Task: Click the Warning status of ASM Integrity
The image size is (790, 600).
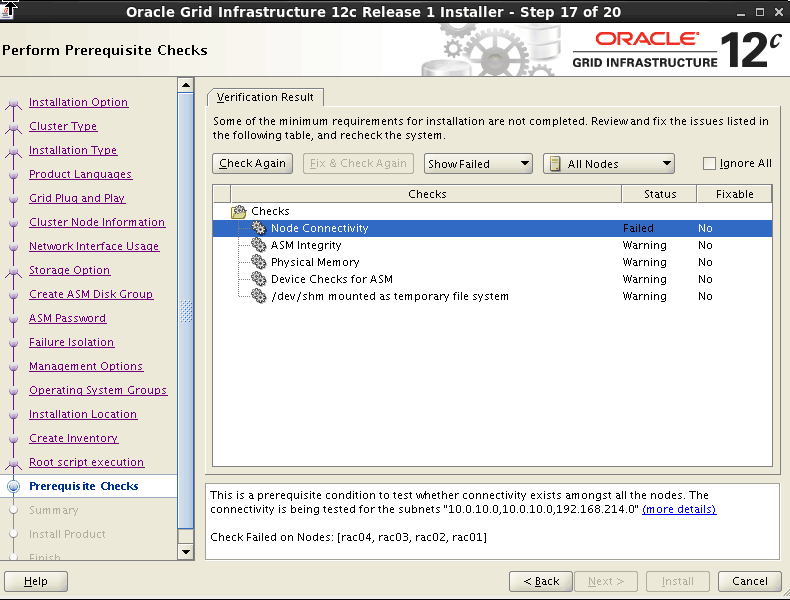Action: click(644, 245)
